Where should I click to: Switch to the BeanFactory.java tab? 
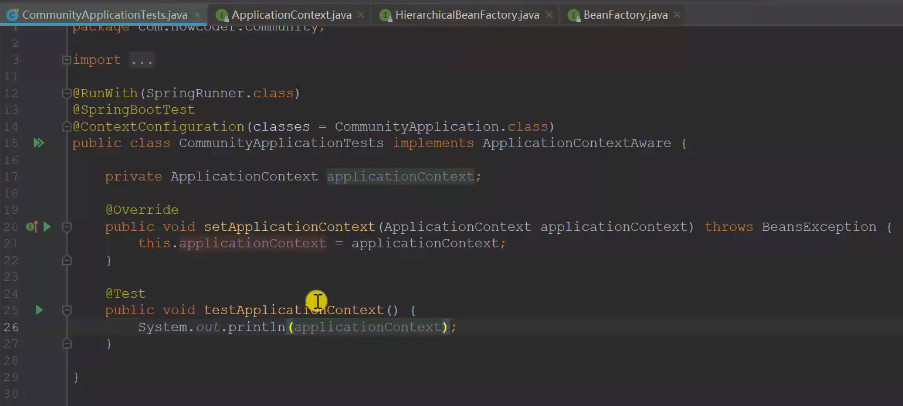coord(625,15)
